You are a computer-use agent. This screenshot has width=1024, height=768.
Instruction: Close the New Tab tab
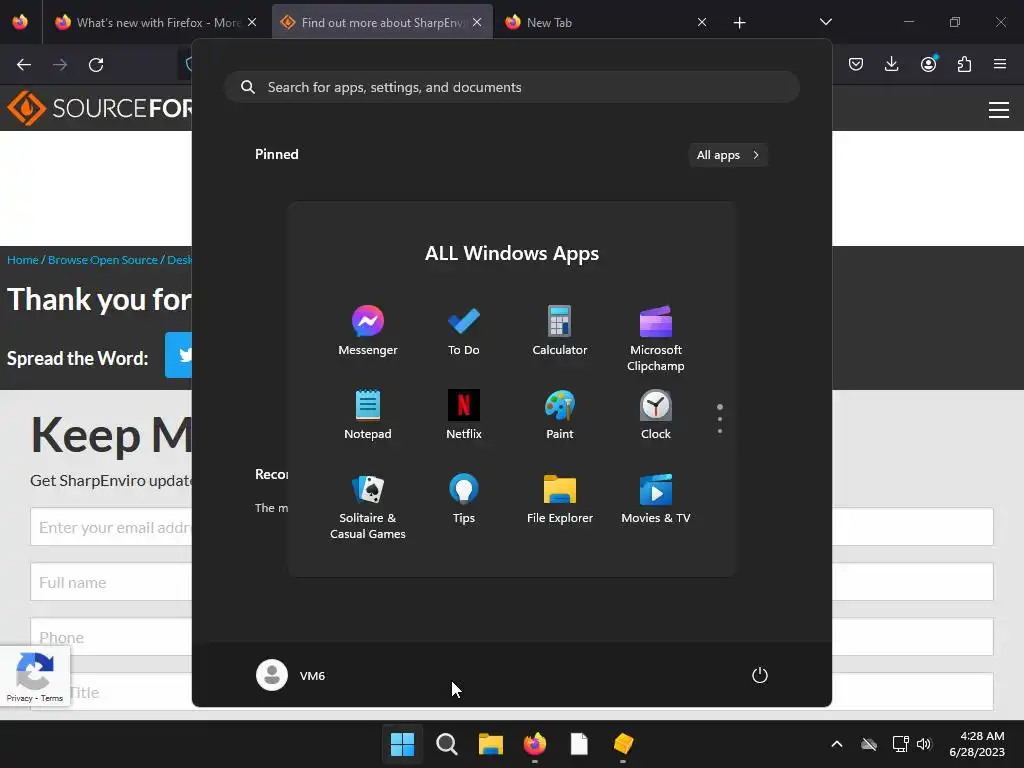click(702, 22)
